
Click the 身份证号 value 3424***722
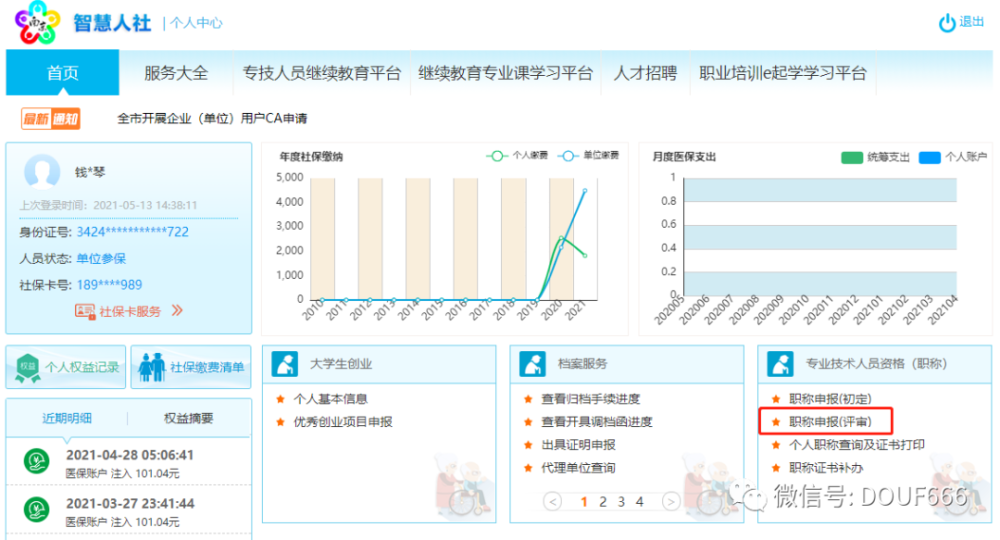(133, 232)
